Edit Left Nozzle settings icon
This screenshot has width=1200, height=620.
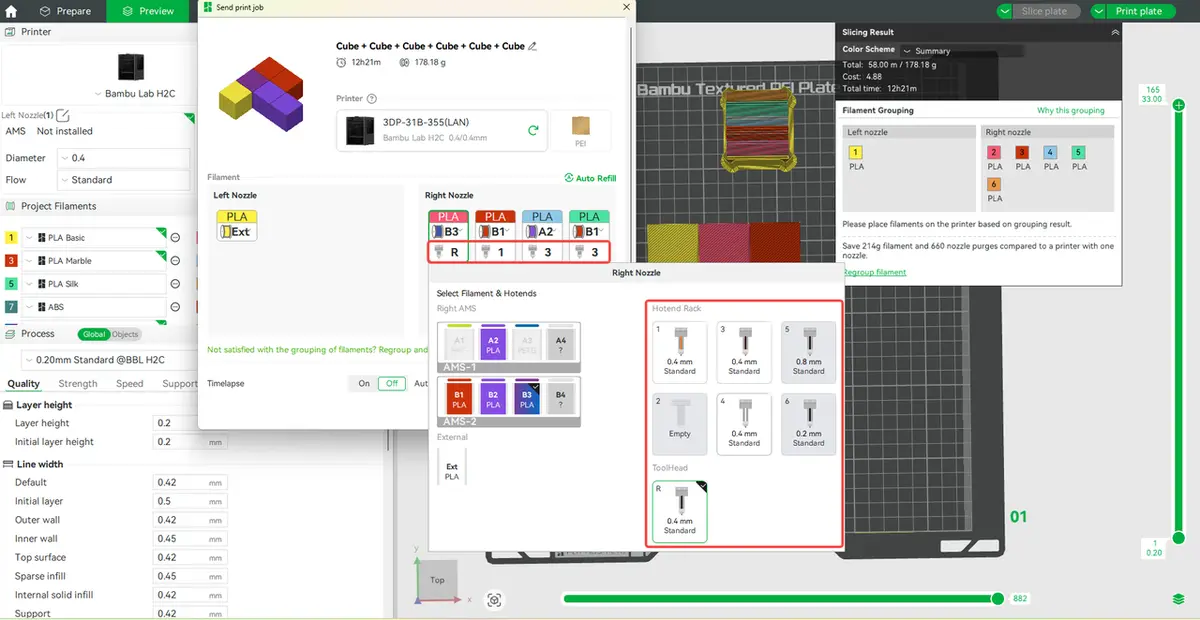[x=63, y=115]
